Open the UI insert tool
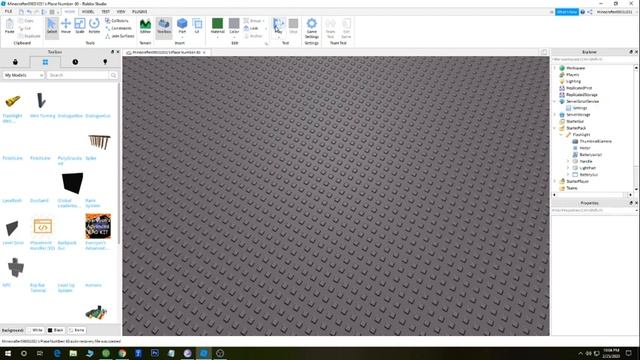 [x=197, y=26]
